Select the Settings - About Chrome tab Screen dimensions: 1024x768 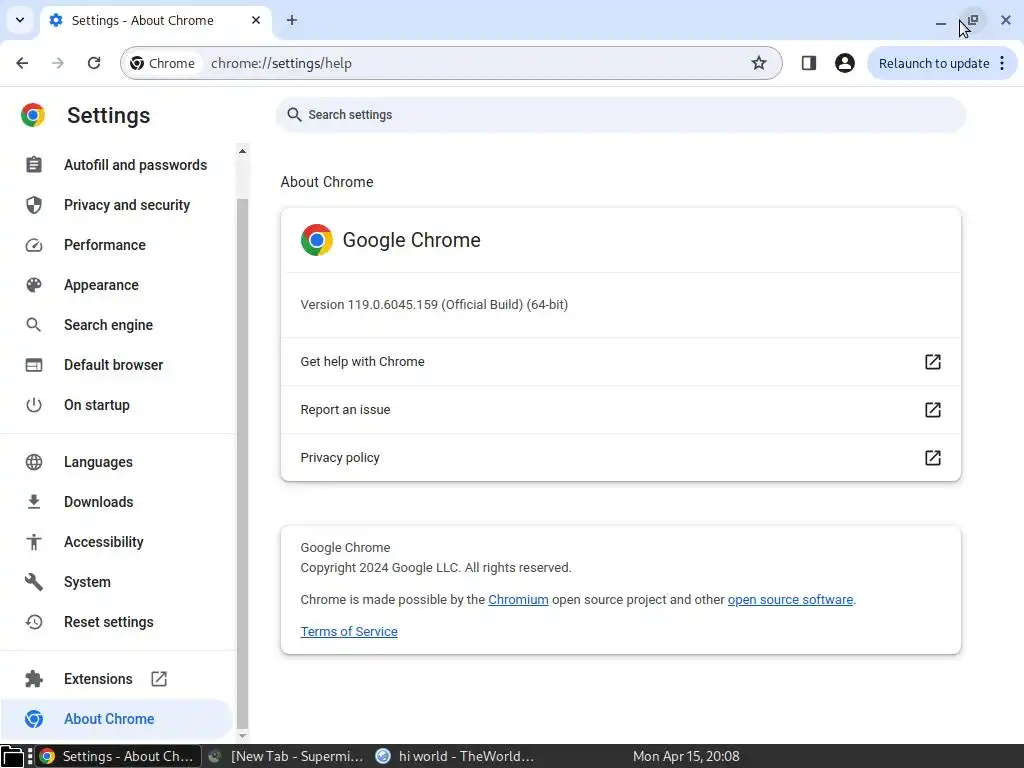point(156,20)
